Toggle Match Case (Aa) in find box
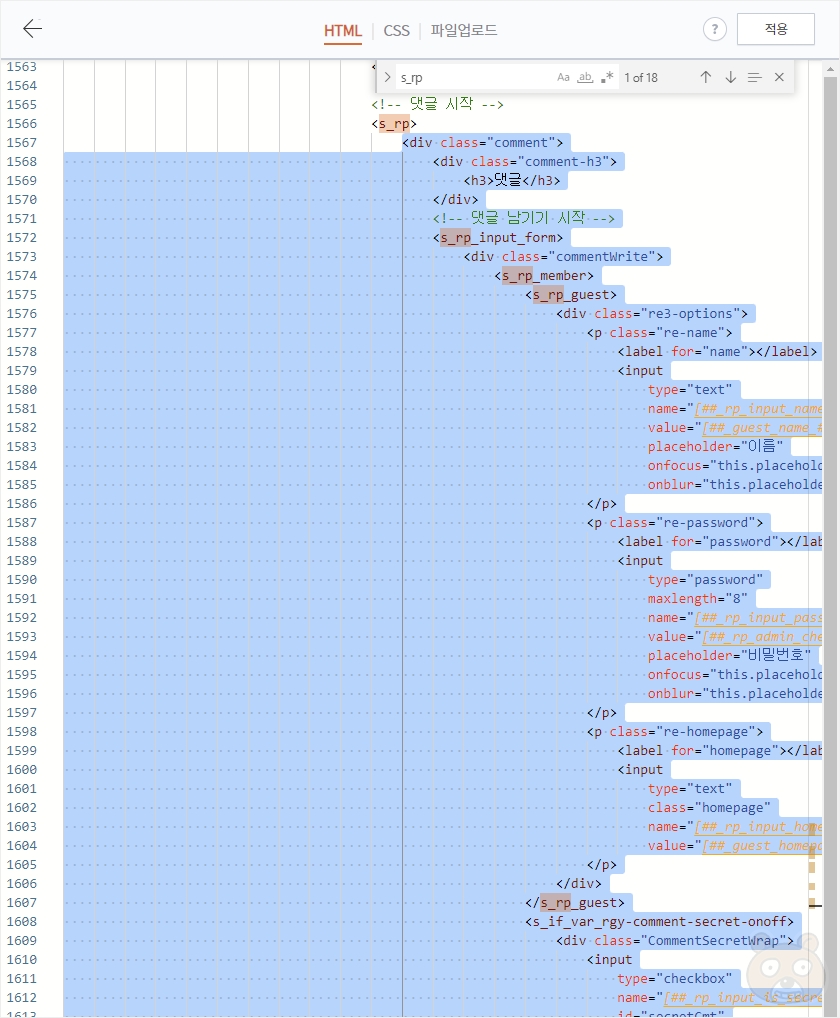This screenshot has height=1018, width=840. point(563,77)
